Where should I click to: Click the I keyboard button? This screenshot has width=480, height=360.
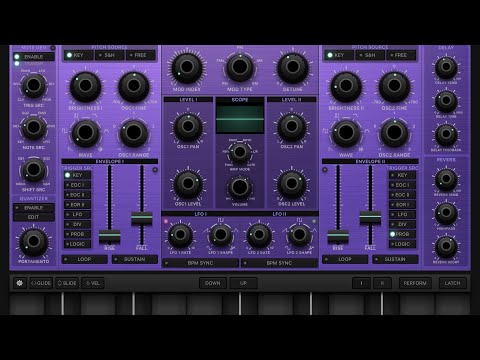coord(361,283)
